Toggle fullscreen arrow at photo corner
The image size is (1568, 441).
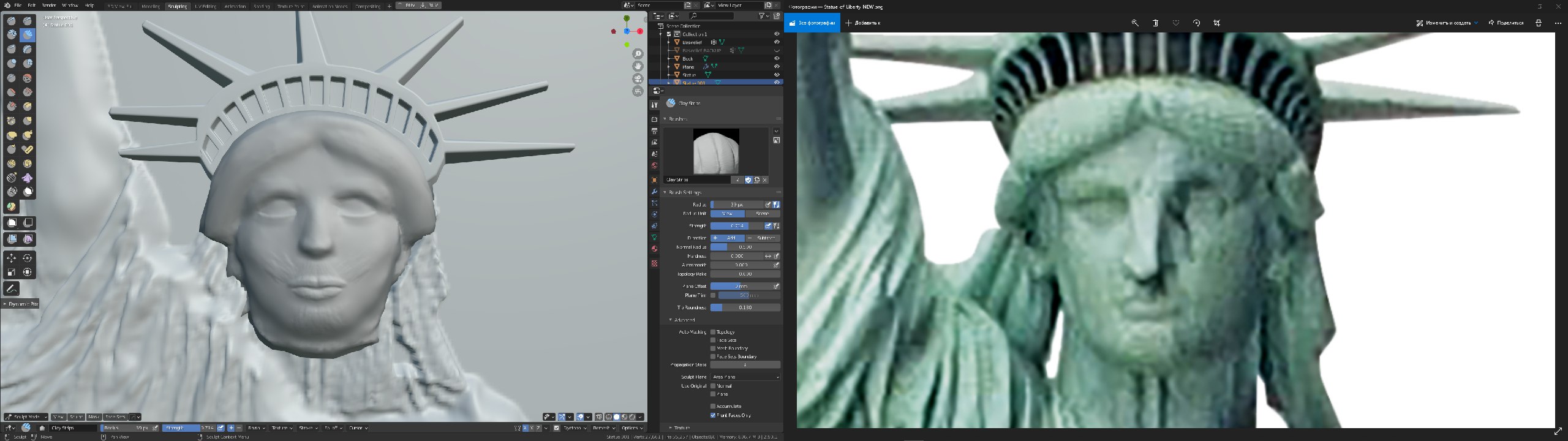pyautogui.click(x=1559, y=432)
